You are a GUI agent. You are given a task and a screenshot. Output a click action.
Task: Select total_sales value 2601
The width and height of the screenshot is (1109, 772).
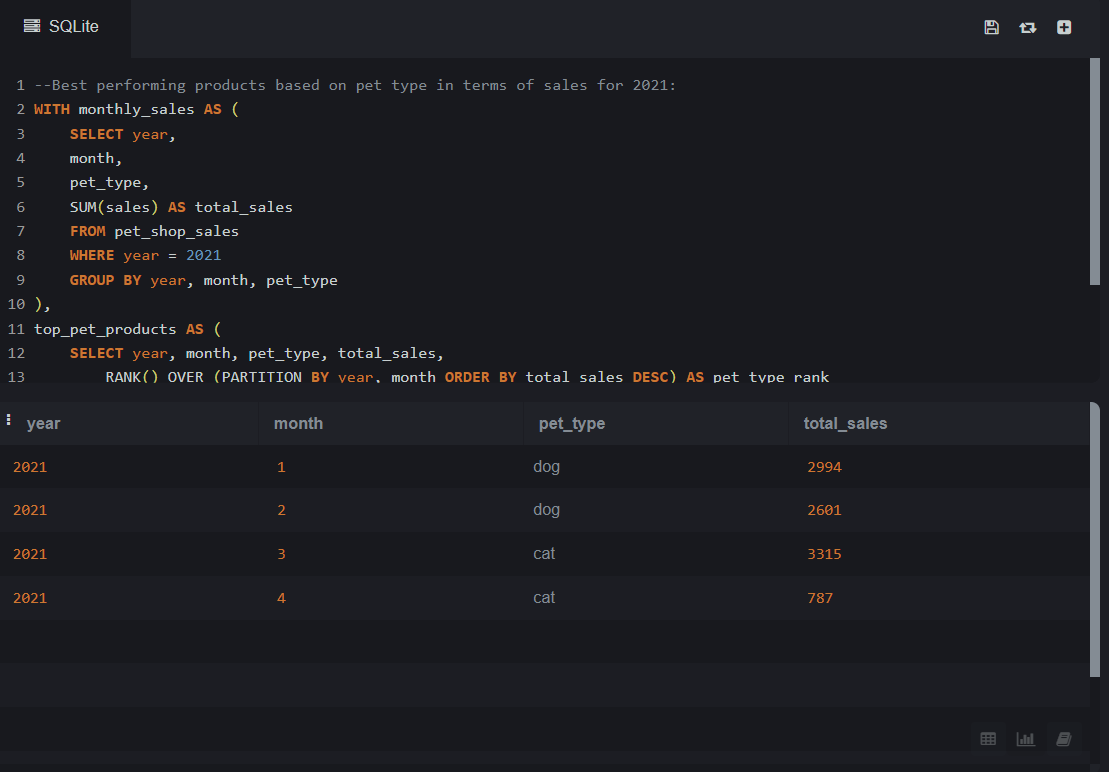tap(824, 510)
